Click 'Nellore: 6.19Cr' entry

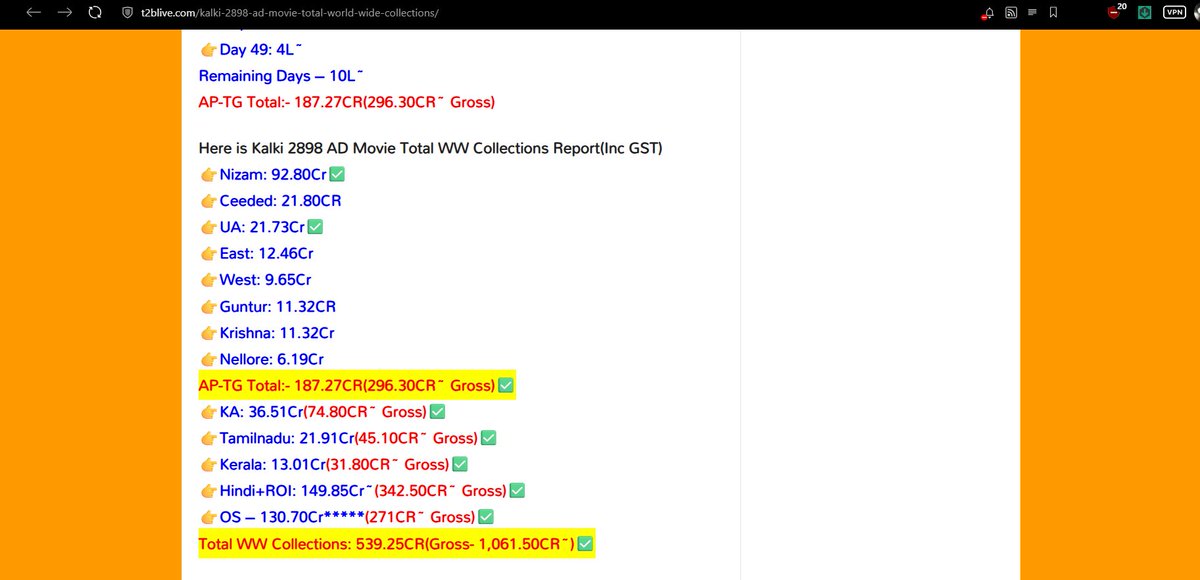click(x=261, y=358)
